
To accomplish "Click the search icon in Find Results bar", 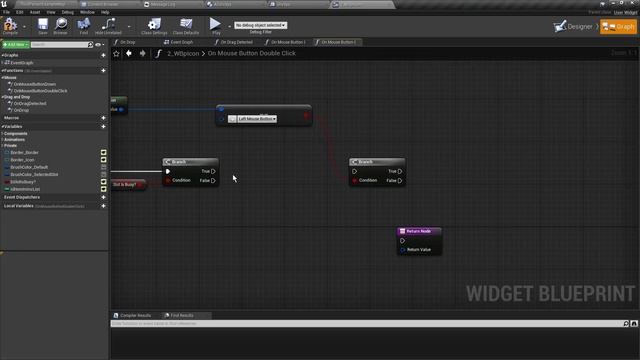I will point(626,324).
